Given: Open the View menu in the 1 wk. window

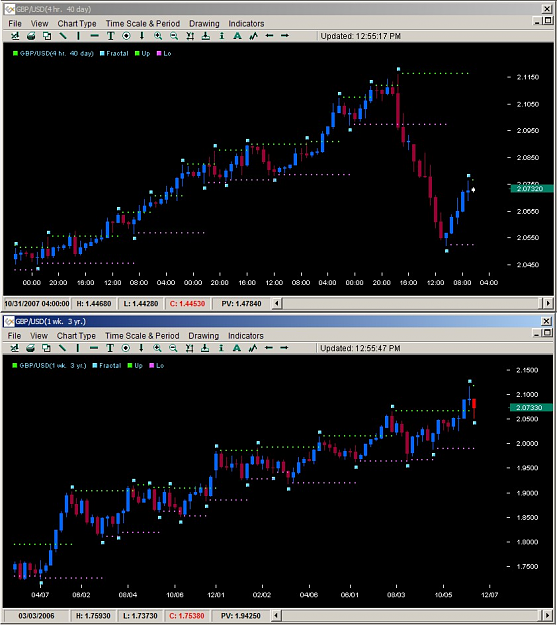Looking at the screenshot, I should [x=39, y=336].
